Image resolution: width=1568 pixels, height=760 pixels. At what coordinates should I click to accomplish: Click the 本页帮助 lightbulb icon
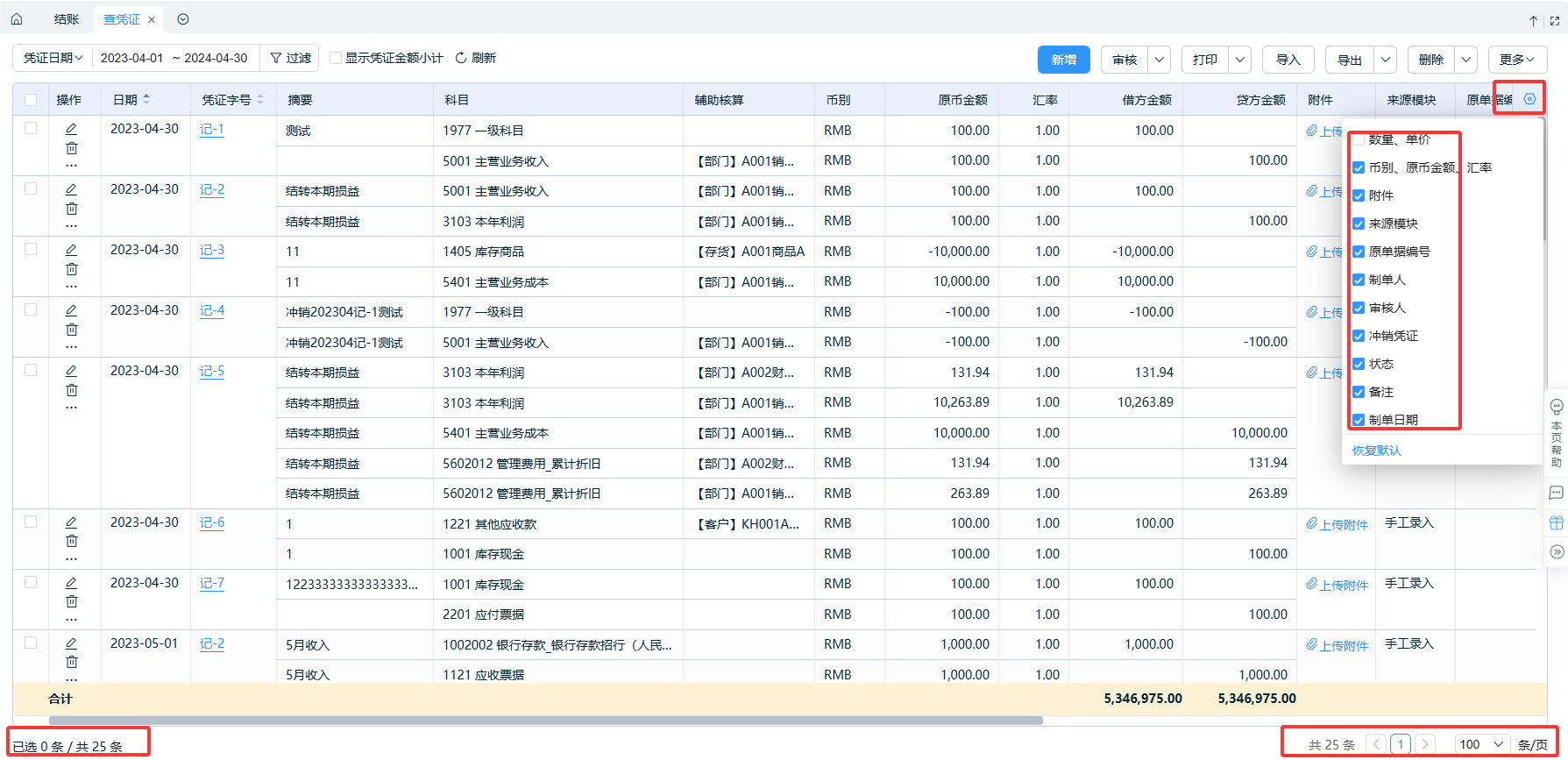pyautogui.click(x=1557, y=407)
